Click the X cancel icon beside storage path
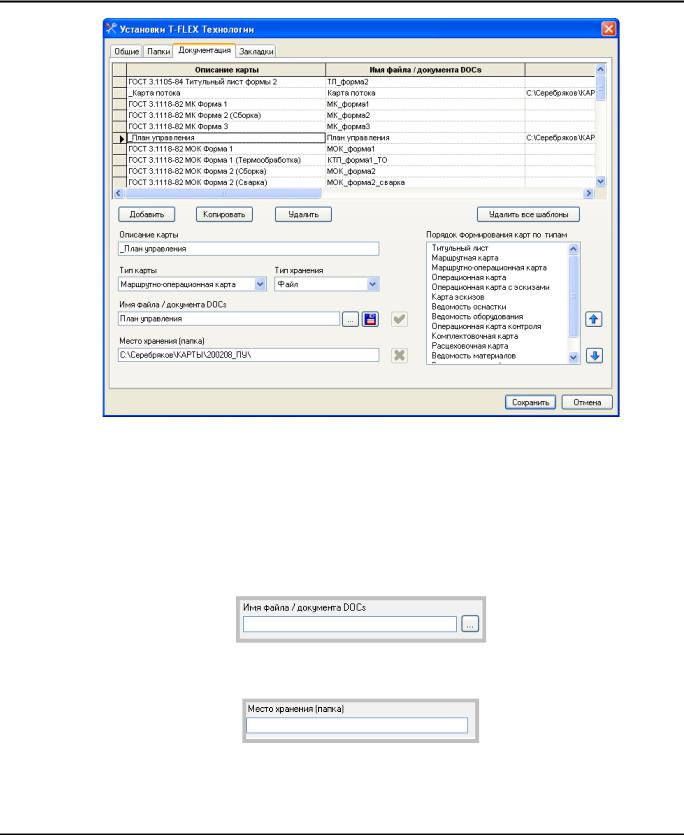The width and height of the screenshot is (684, 835). (x=399, y=355)
